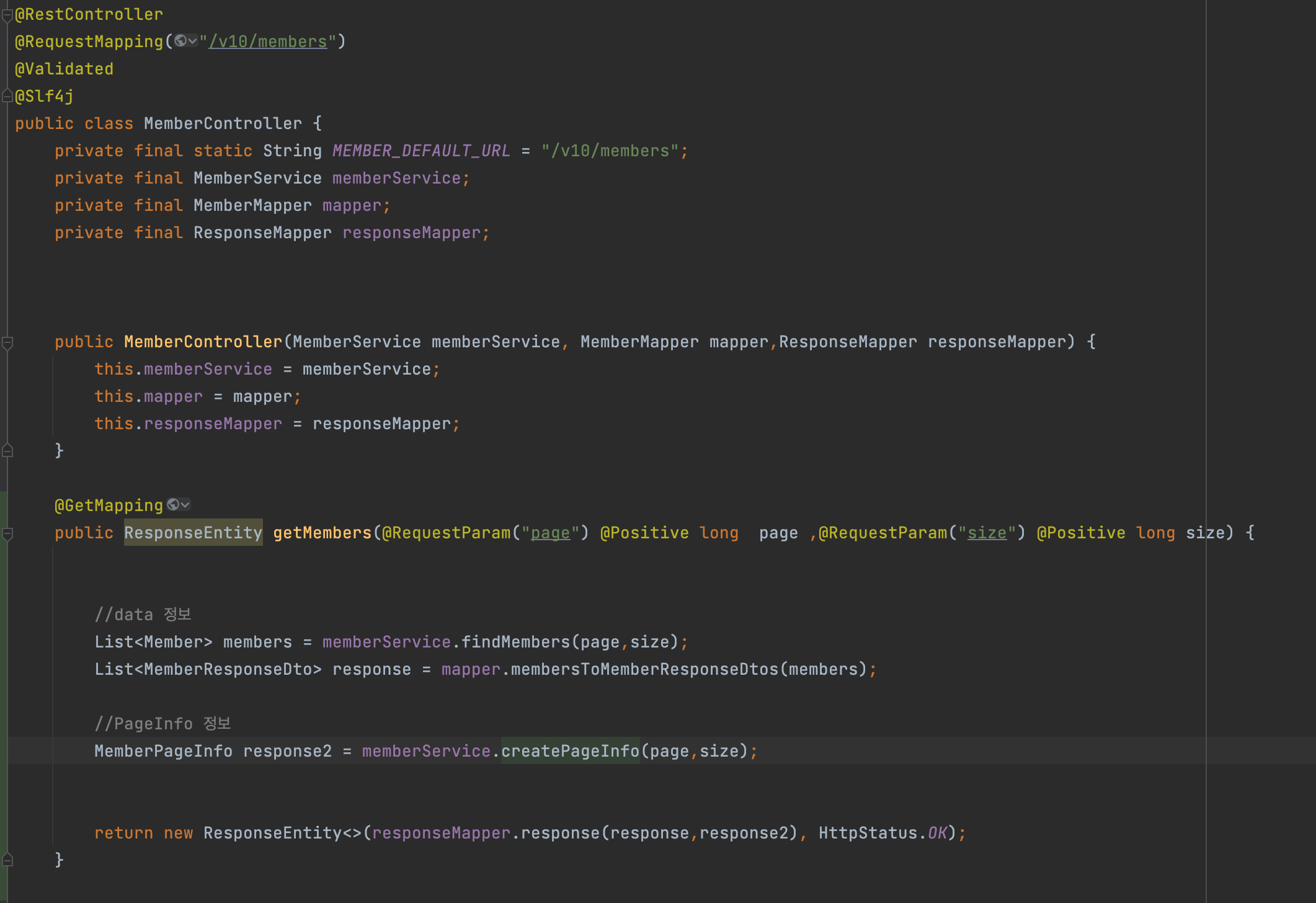This screenshot has width=1316, height=903.
Task: Click the fold-end marker at getMembers closing brace
Action: click(x=7, y=860)
